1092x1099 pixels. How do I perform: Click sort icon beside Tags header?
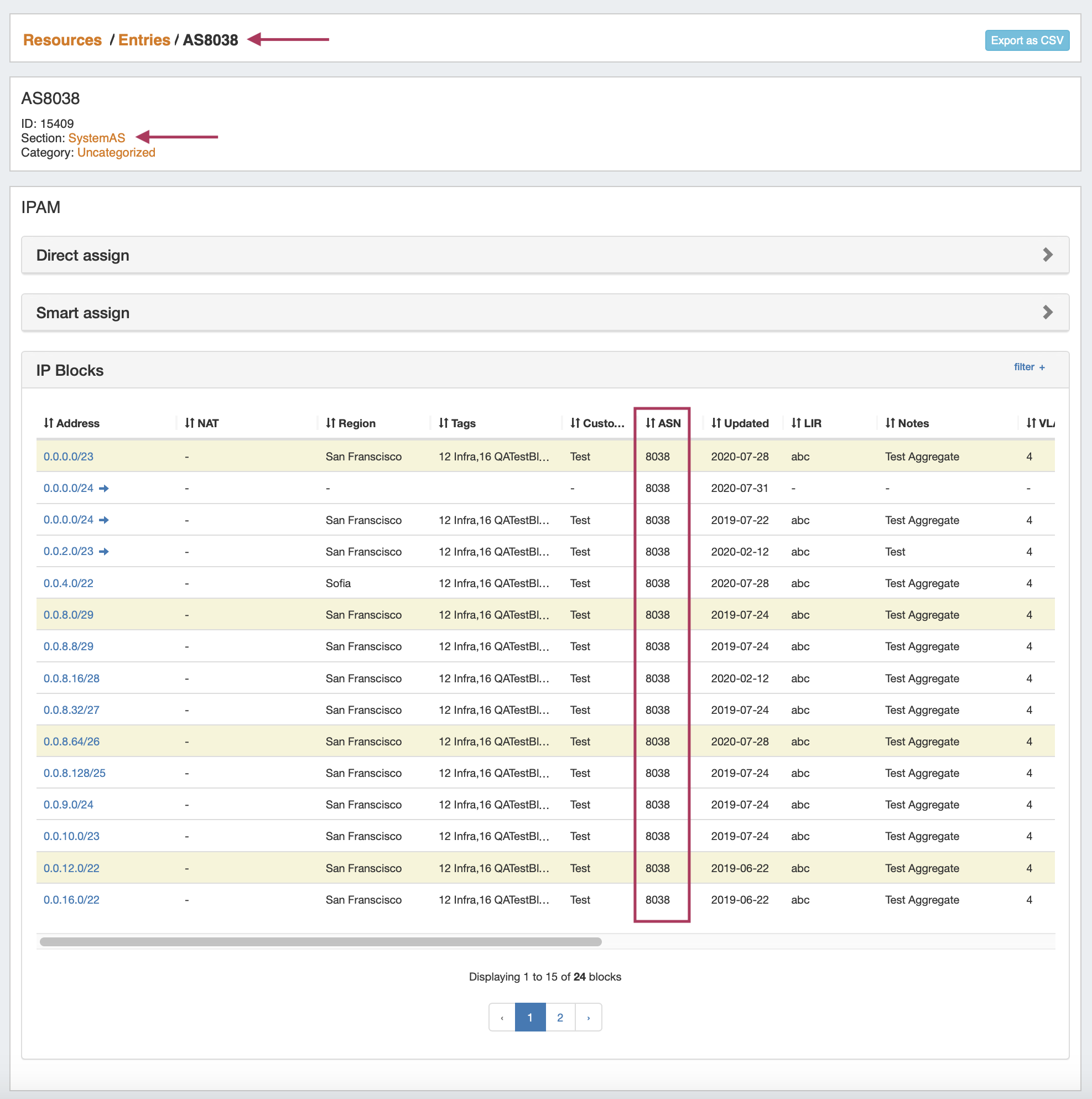444,423
